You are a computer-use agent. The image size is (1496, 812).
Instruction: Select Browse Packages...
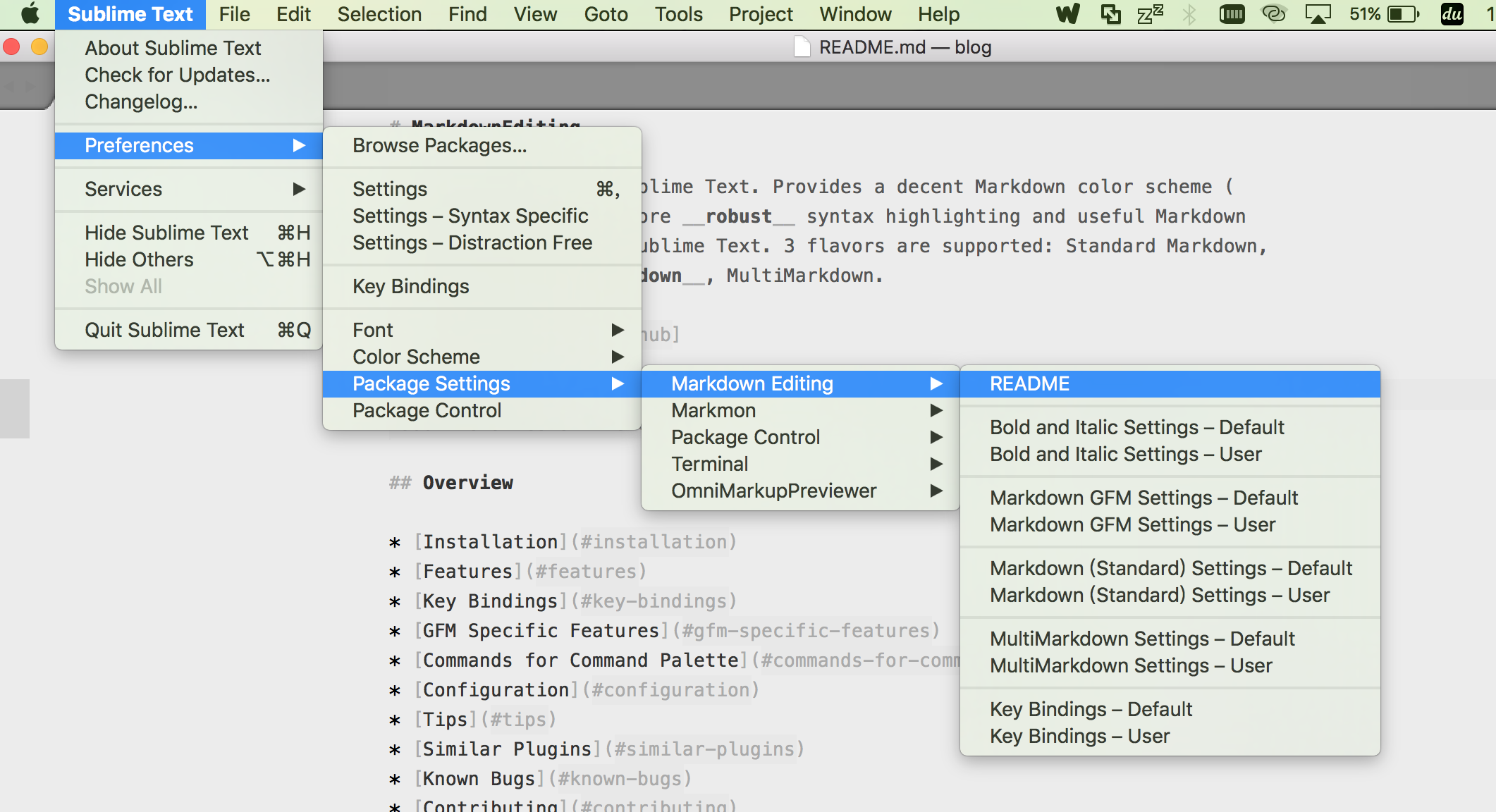pyautogui.click(x=482, y=145)
